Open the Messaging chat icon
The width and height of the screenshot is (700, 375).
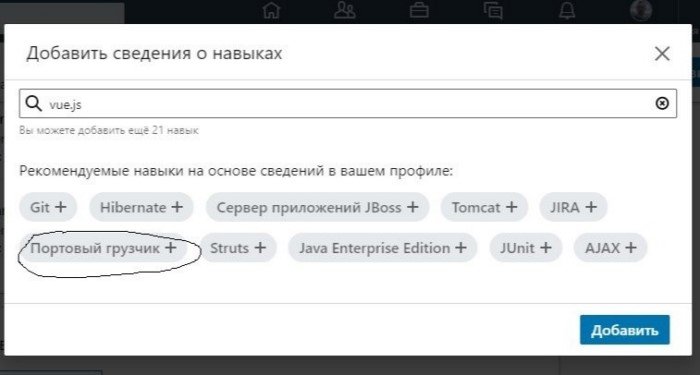[x=493, y=10]
